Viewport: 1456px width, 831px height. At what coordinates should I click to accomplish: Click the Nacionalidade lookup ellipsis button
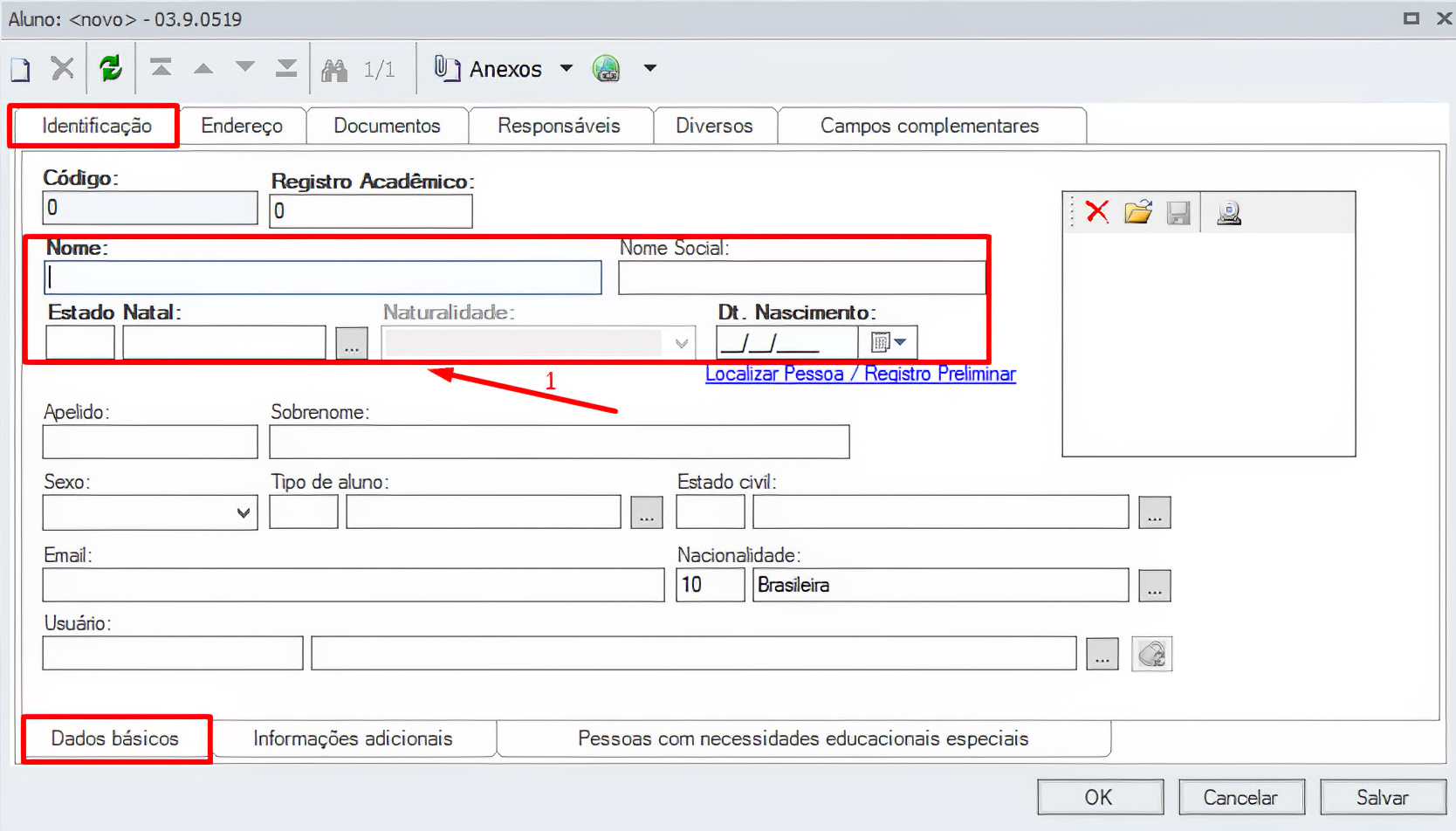[1154, 586]
